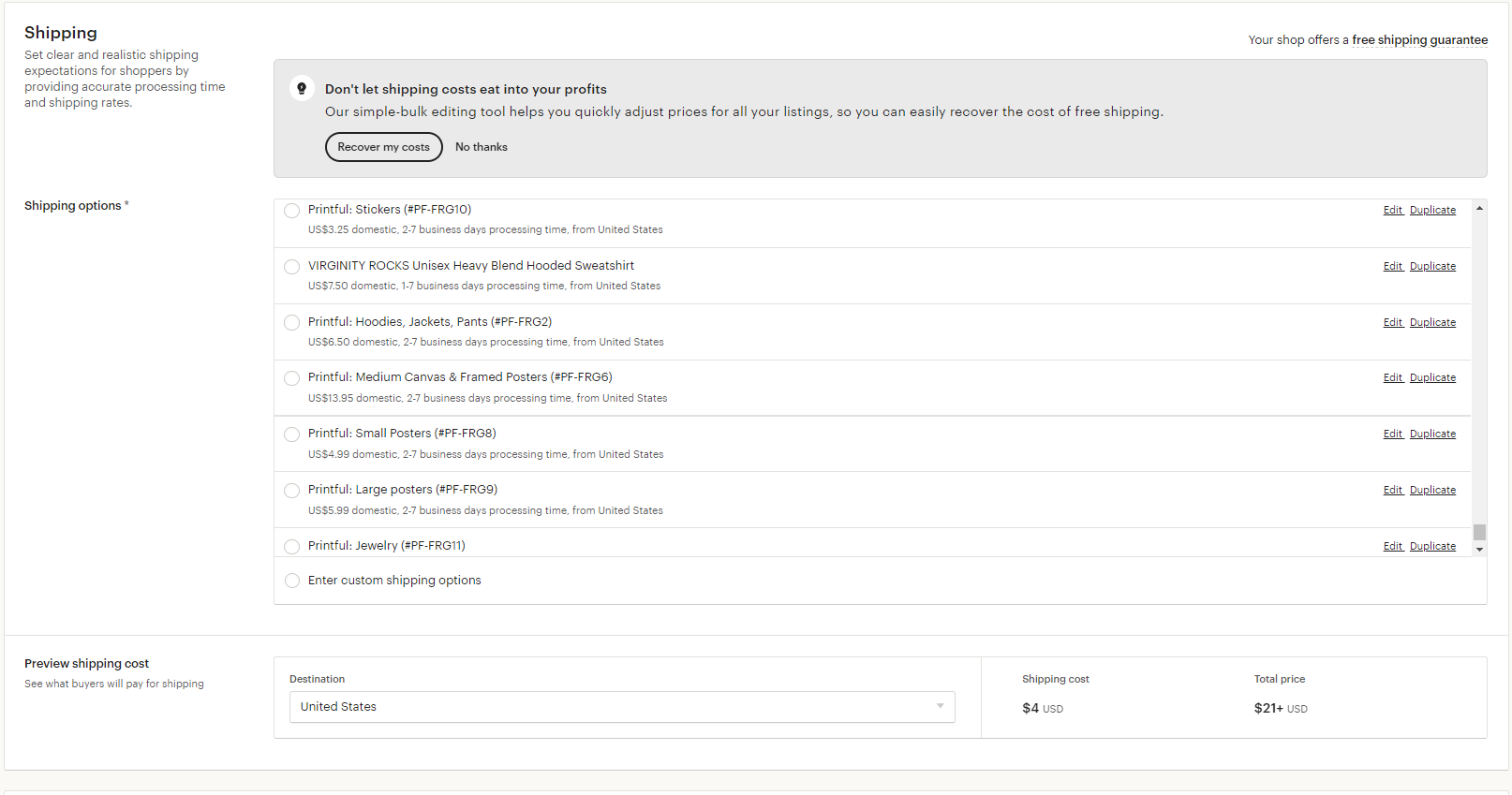Duplicate the VIRGINITY ROCKS Sweatshirt shipping profile
The height and width of the screenshot is (795, 1512).
1432,267
